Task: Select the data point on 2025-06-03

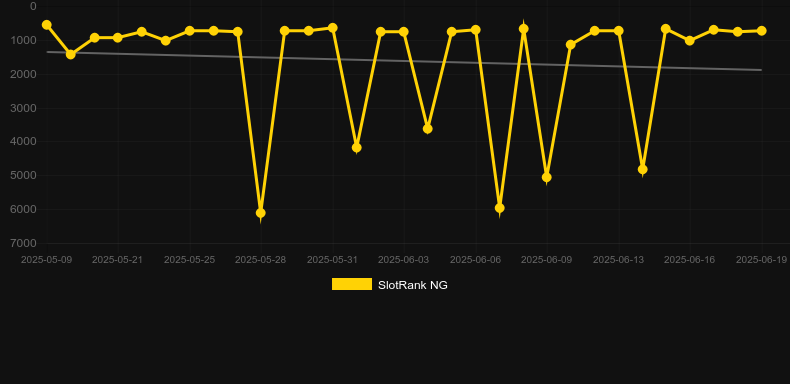Action: coord(404,32)
